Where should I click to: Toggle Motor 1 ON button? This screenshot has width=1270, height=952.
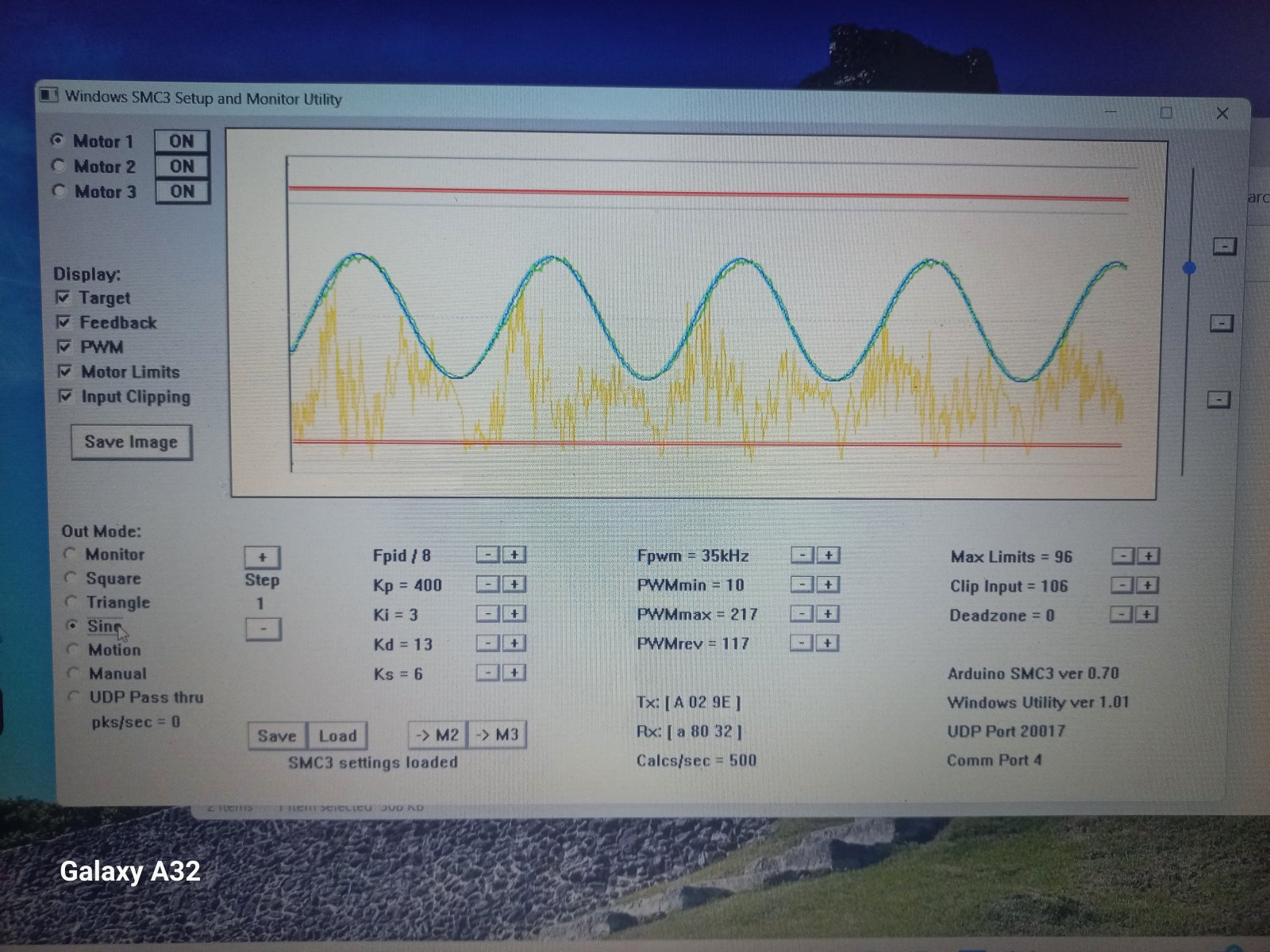click(x=181, y=141)
